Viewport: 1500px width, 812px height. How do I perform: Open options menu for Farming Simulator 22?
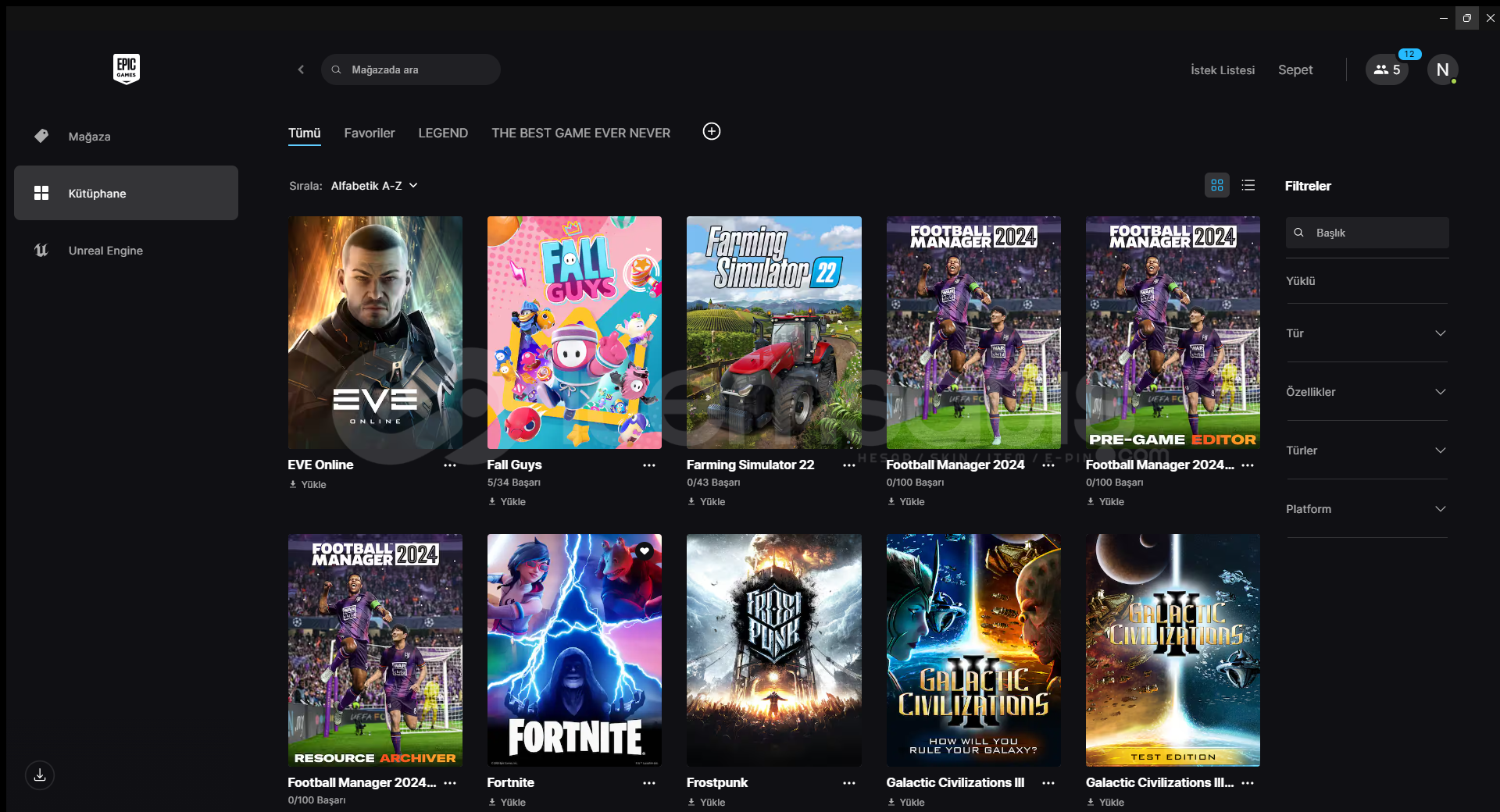(849, 465)
